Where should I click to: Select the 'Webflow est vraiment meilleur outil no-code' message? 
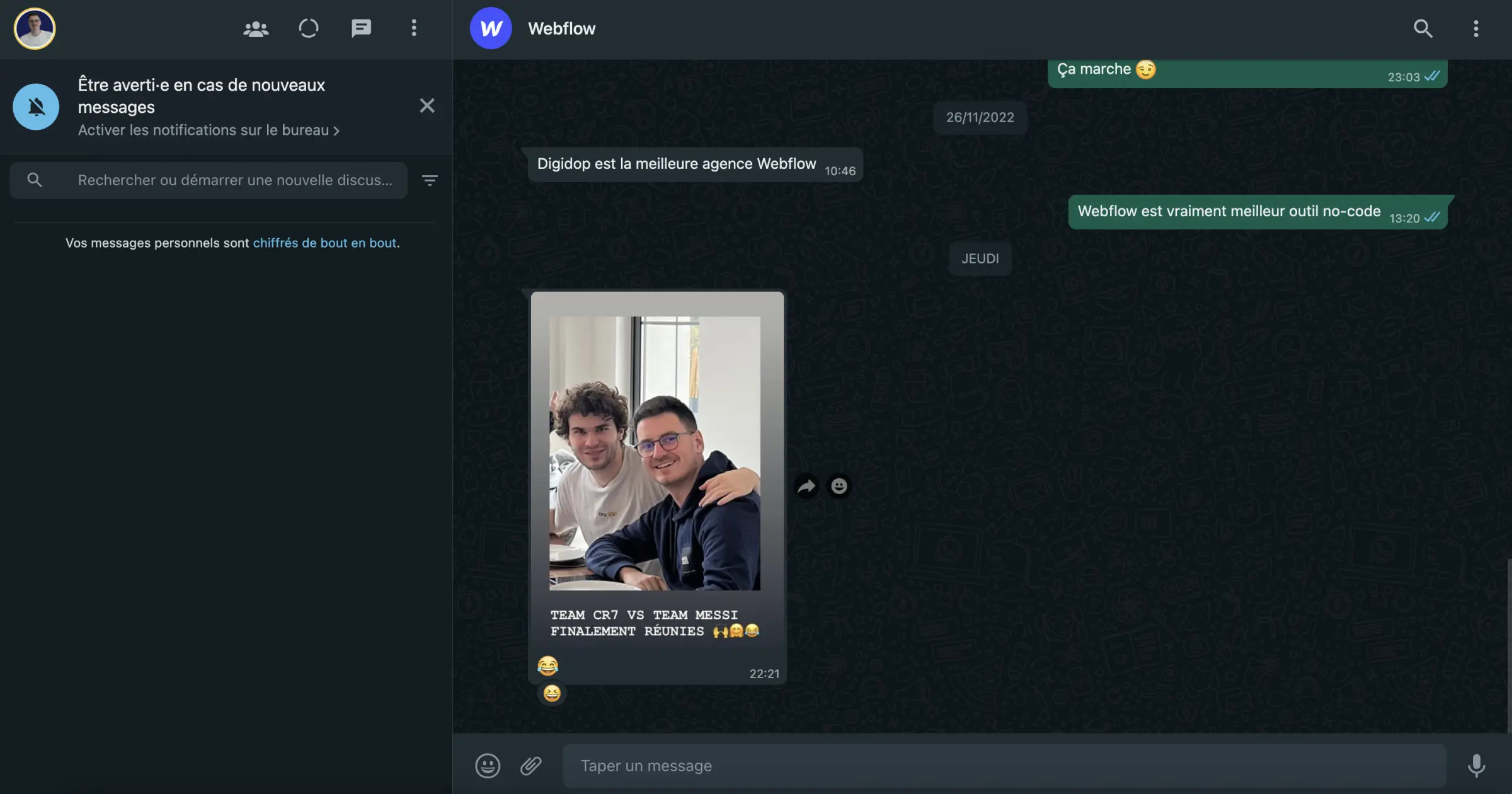click(x=1257, y=212)
